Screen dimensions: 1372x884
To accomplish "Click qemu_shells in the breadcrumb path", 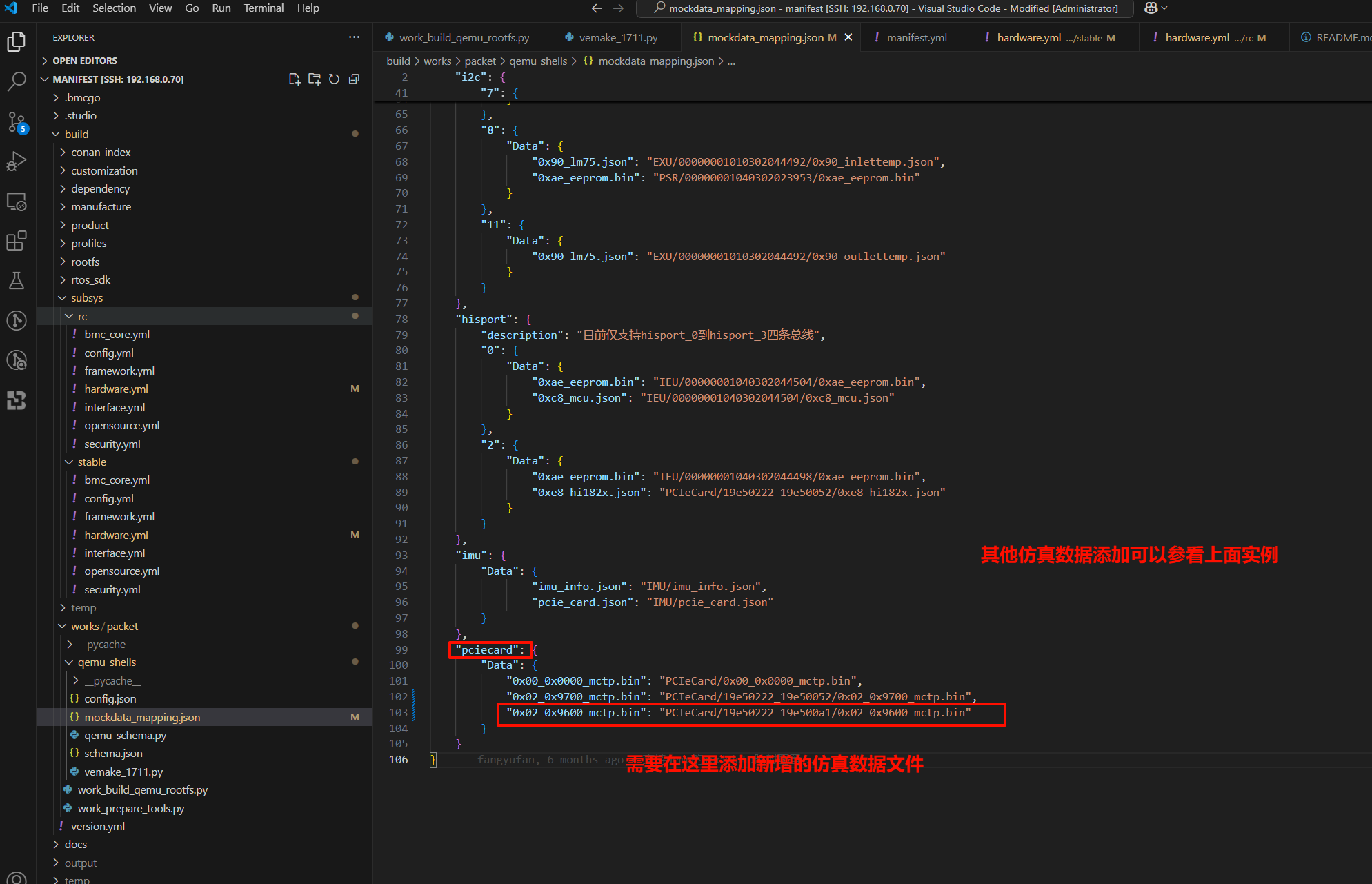I will point(538,61).
